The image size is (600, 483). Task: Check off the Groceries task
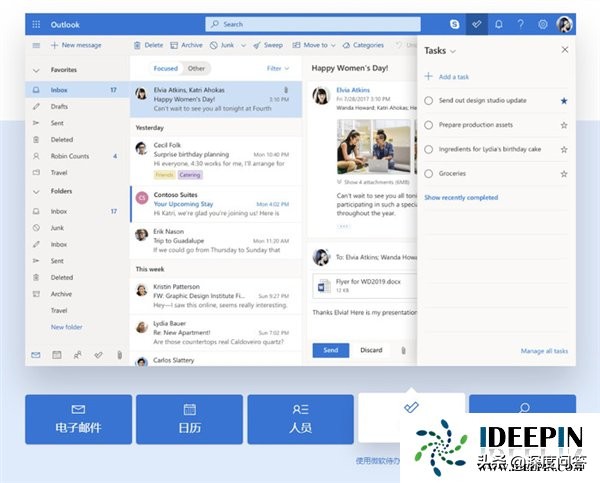click(x=429, y=173)
